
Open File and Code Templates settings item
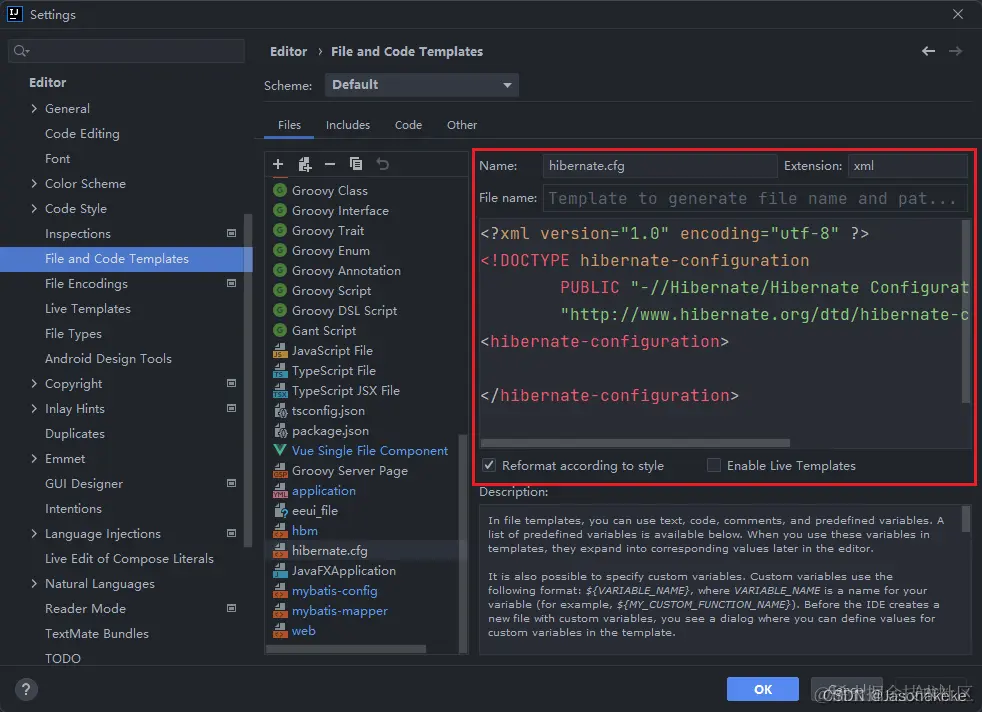[x=126, y=259]
